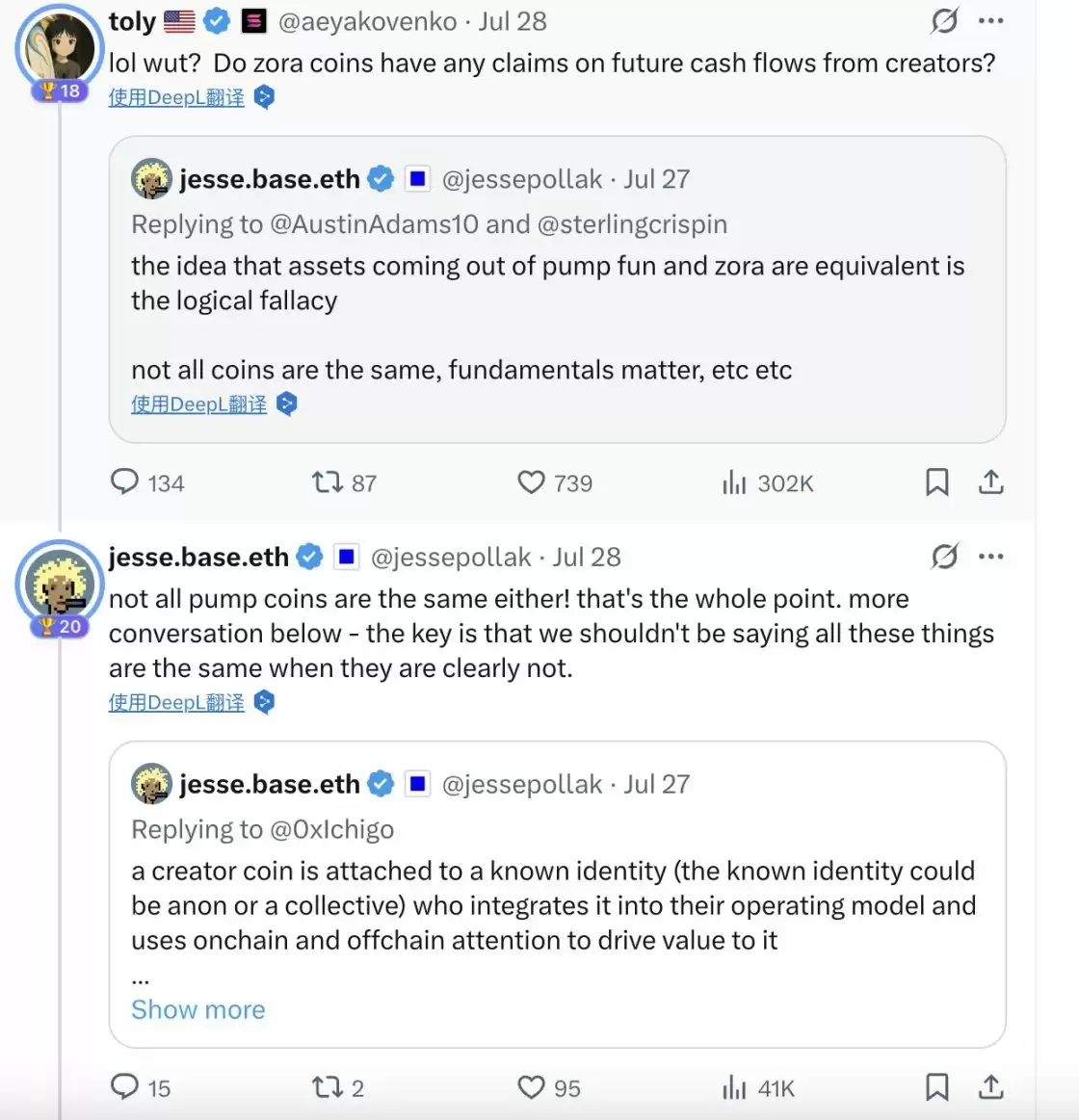This screenshot has width=1079, height=1120.
Task: Share toly's tweet via upload icon
Action: click(x=990, y=482)
